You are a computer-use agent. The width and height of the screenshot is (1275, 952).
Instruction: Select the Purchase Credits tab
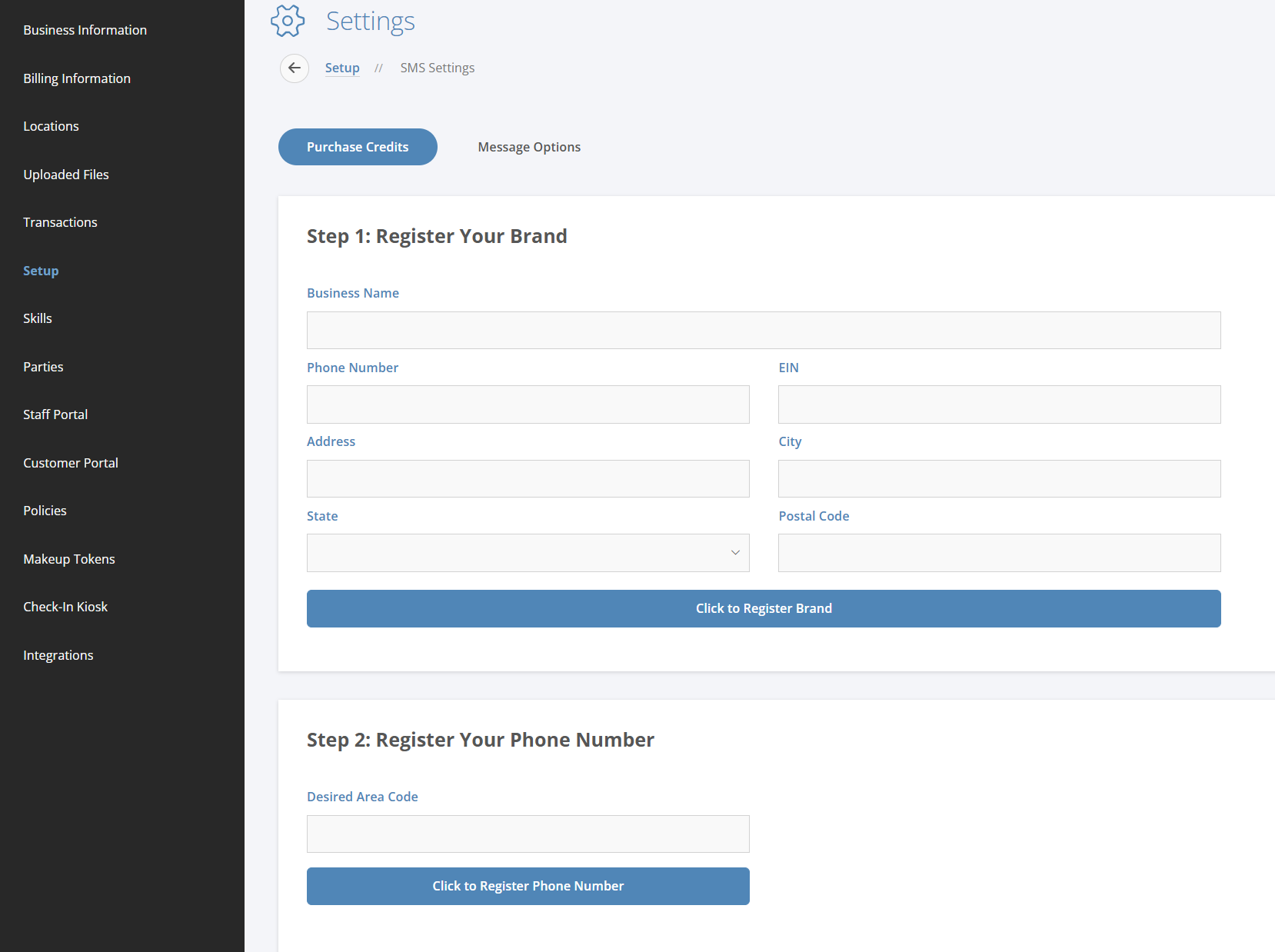[358, 147]
